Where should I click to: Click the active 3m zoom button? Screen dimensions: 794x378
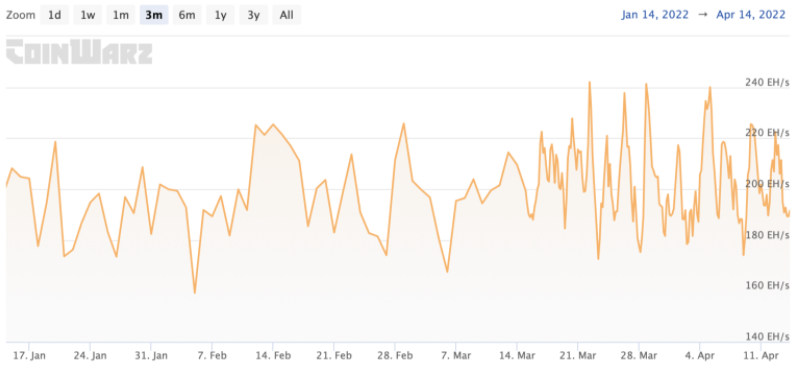(154, 15)
